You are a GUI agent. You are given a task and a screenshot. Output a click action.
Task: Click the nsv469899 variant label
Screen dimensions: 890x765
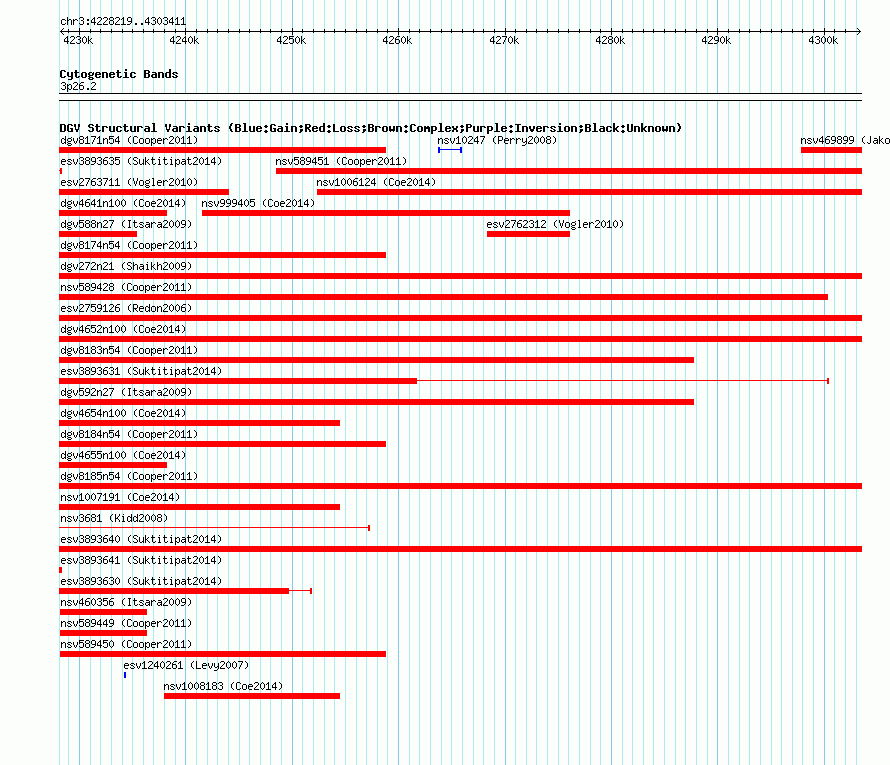[x=845, y=140]
